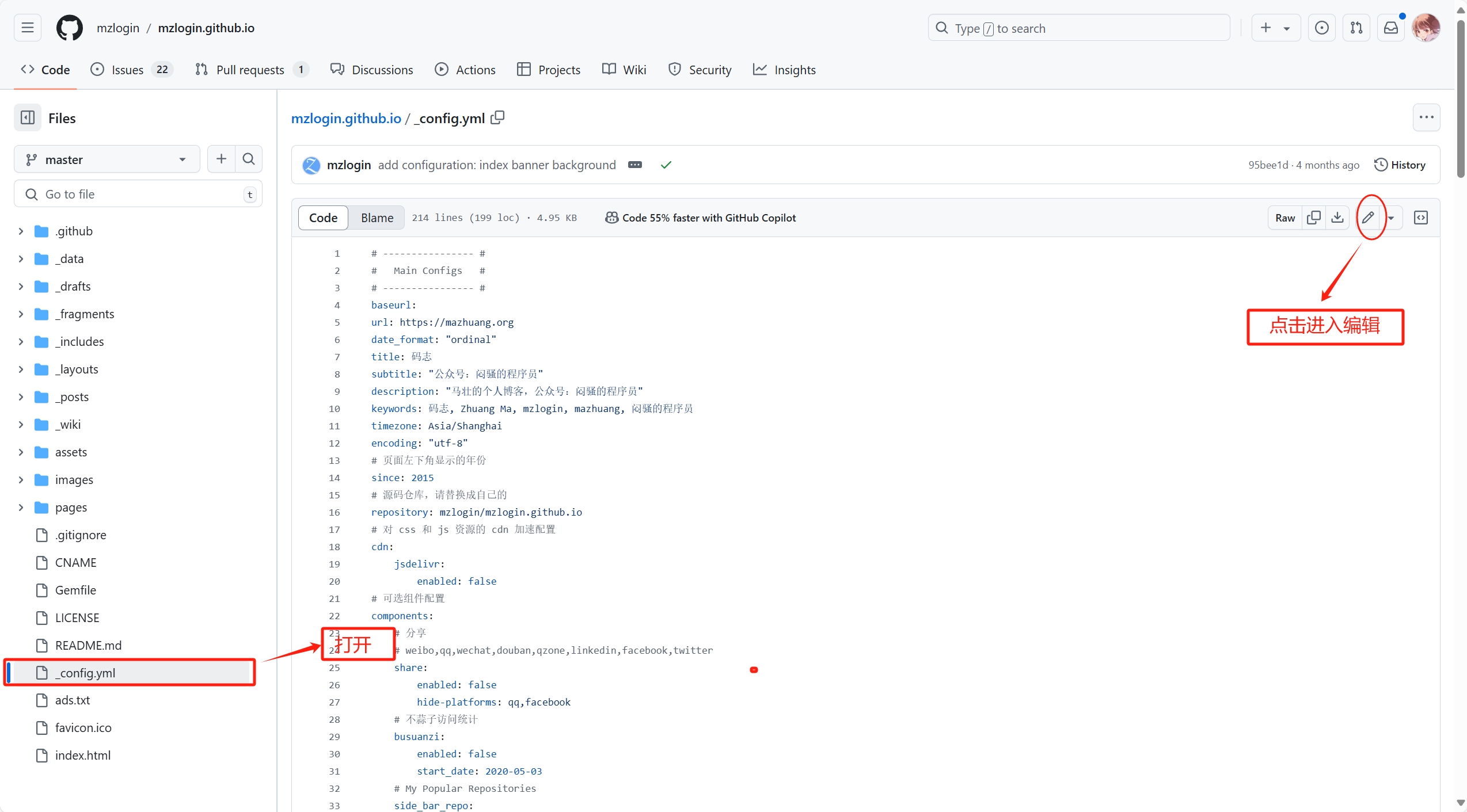Expand the _layouts folder
Image resolution: width=1467 pixels, height=812 pixels.
21,369
